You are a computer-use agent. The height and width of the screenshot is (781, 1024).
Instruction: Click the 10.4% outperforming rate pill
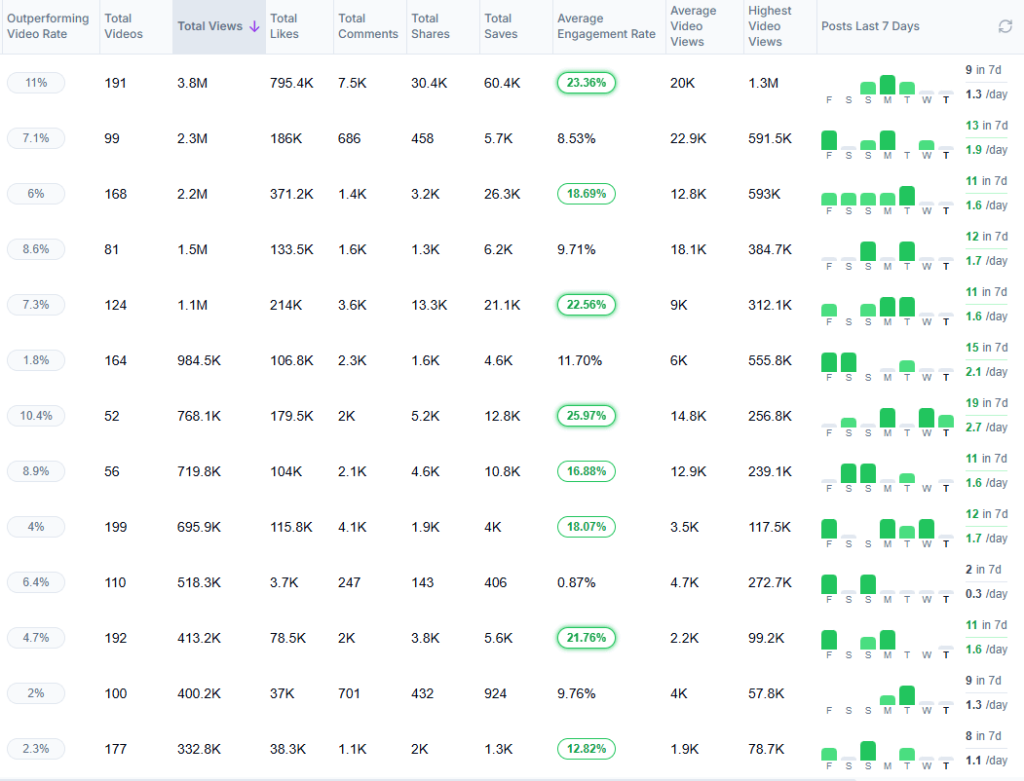[x=36, y=415]
